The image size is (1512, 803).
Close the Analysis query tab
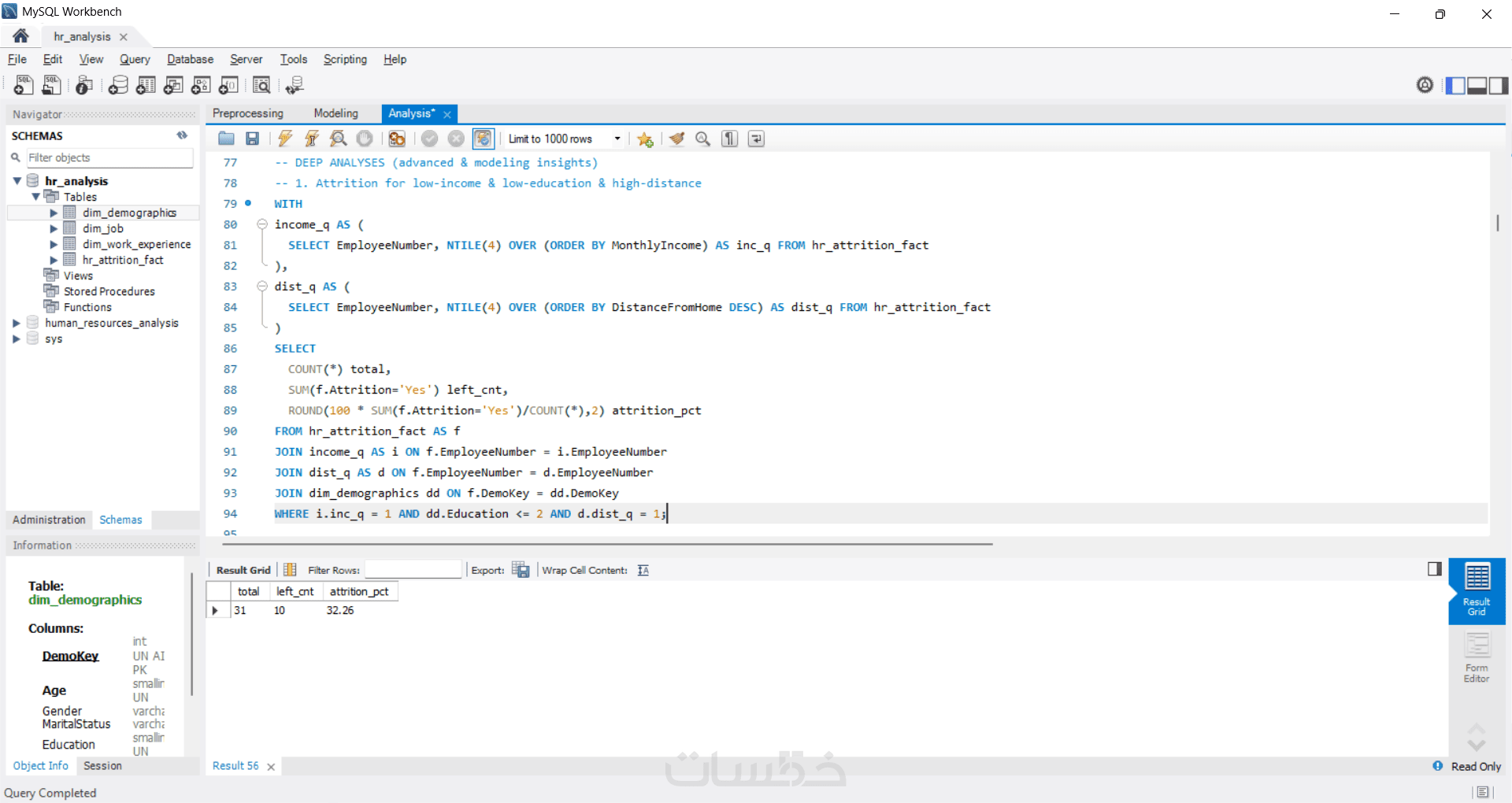[447, 114]
